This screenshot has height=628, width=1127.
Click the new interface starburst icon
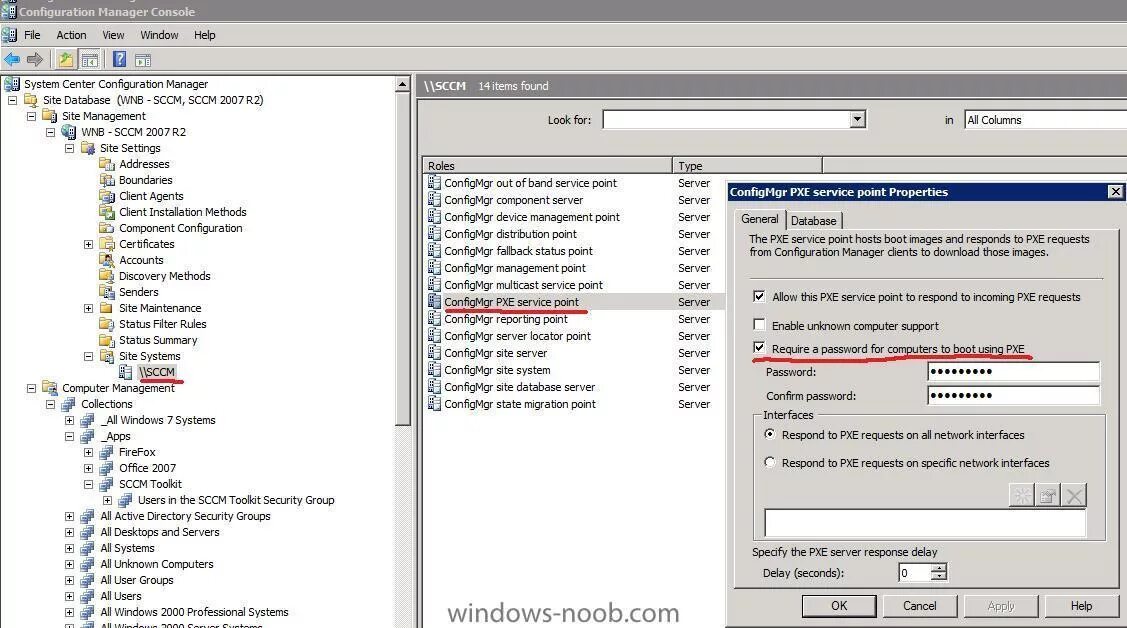[1022, 495]
